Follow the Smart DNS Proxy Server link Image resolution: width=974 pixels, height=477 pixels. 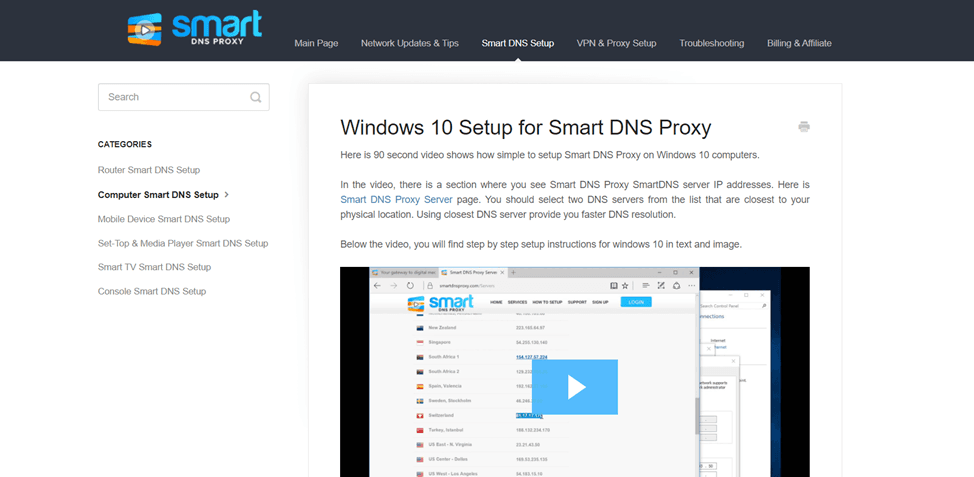(x=397, y=199)
